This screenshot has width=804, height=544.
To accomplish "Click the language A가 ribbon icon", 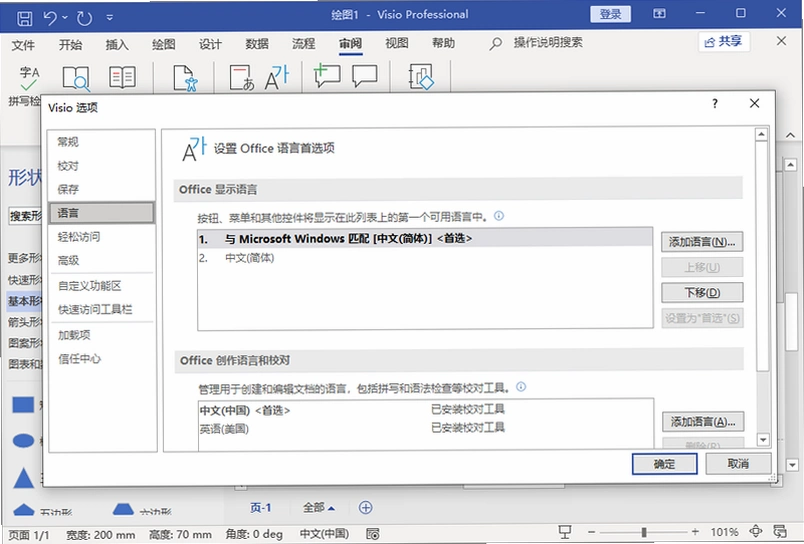I will coord(277,77).
